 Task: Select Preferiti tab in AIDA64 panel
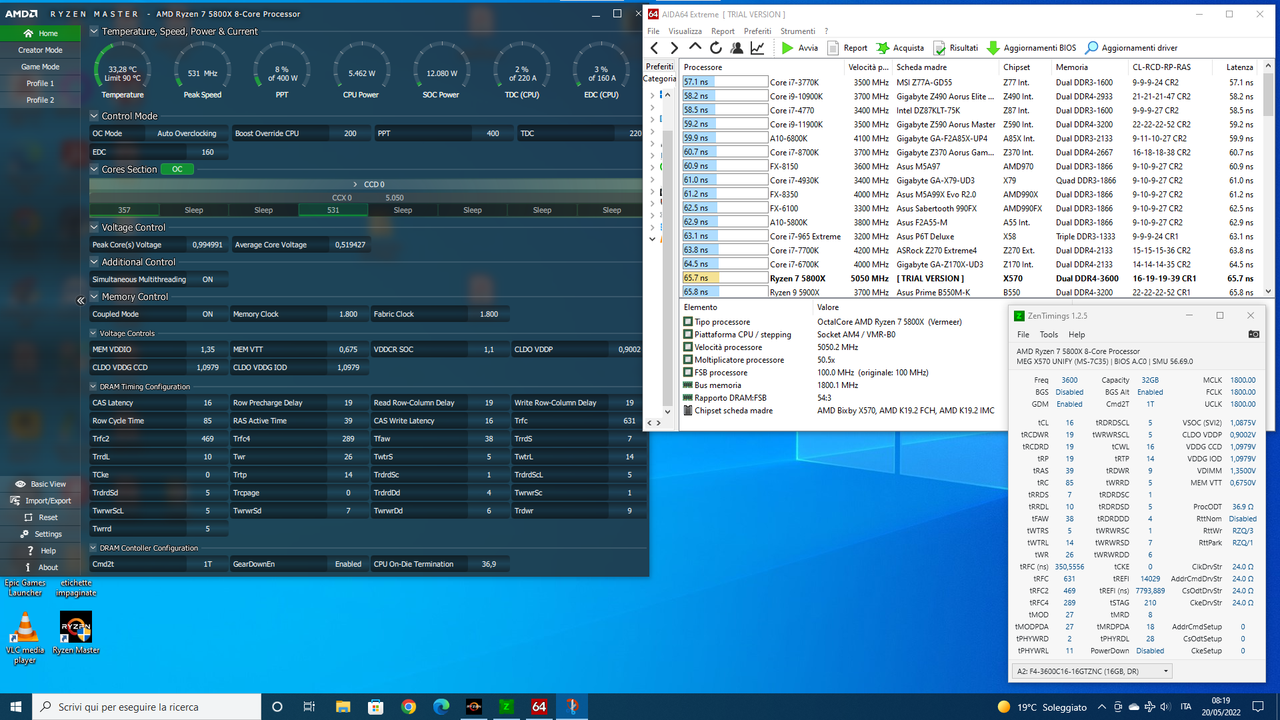tap(659, 66)
